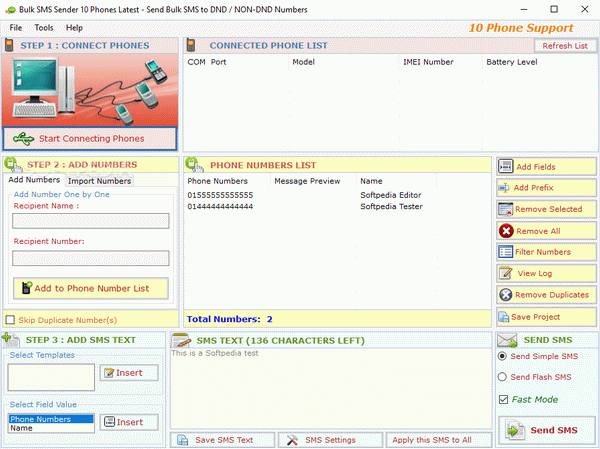Click the USB icon on Start Connecting Phones
Viewport: 600px width, 449px height.
click(23, 139)
